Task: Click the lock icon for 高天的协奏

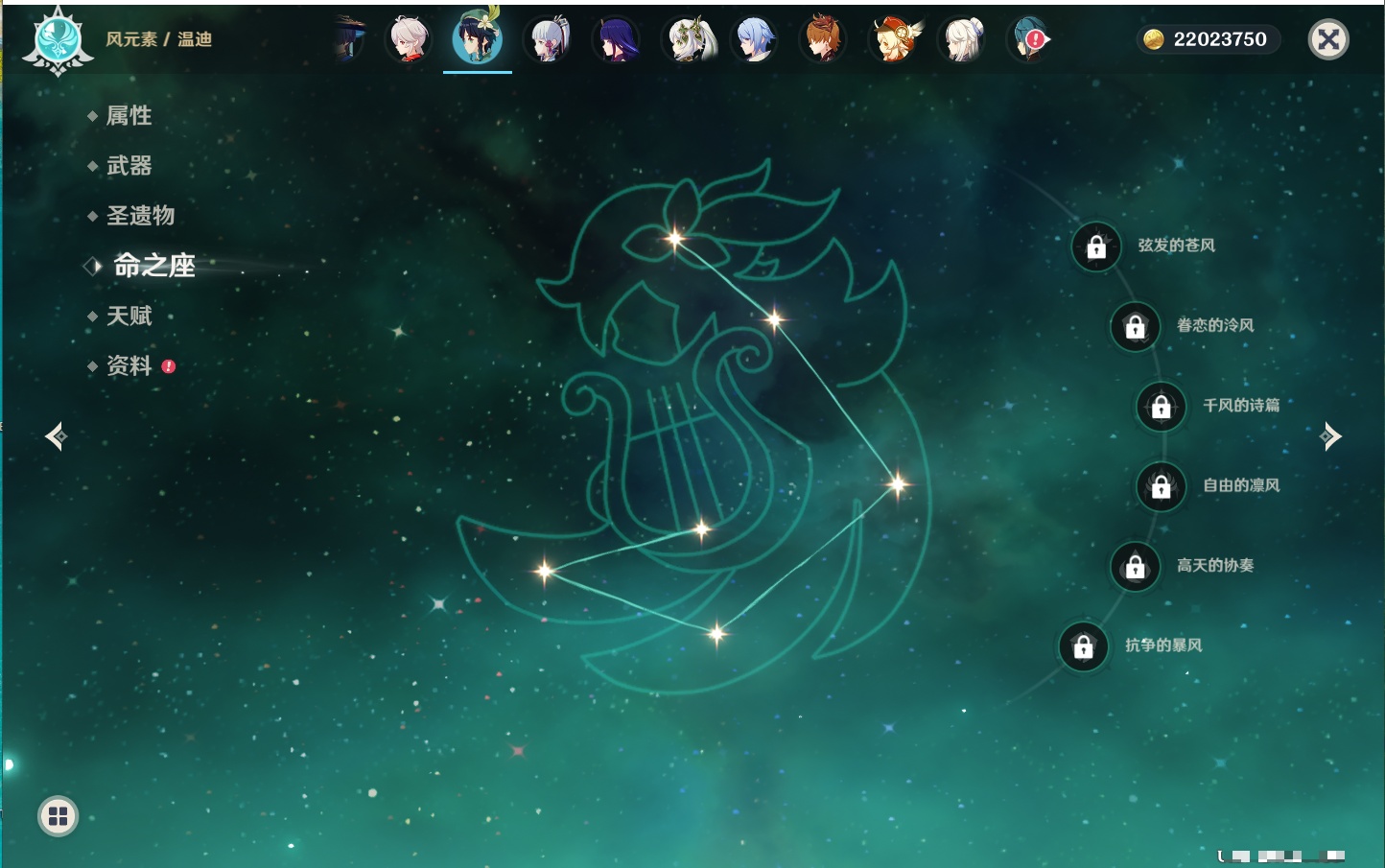Action: [x=1135, y=567]
